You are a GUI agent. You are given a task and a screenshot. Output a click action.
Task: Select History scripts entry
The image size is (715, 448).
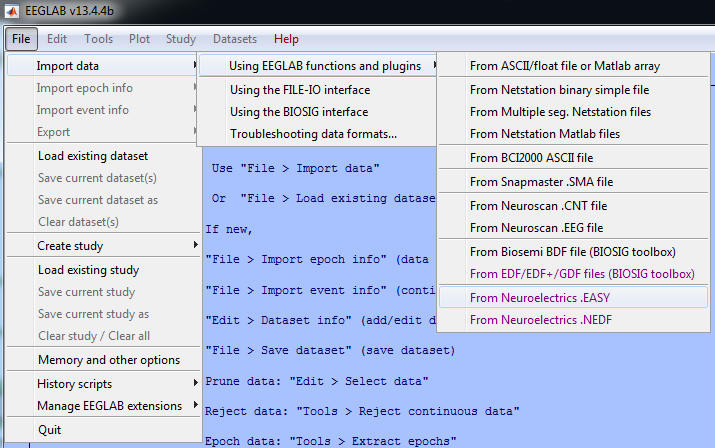(104, 384)
